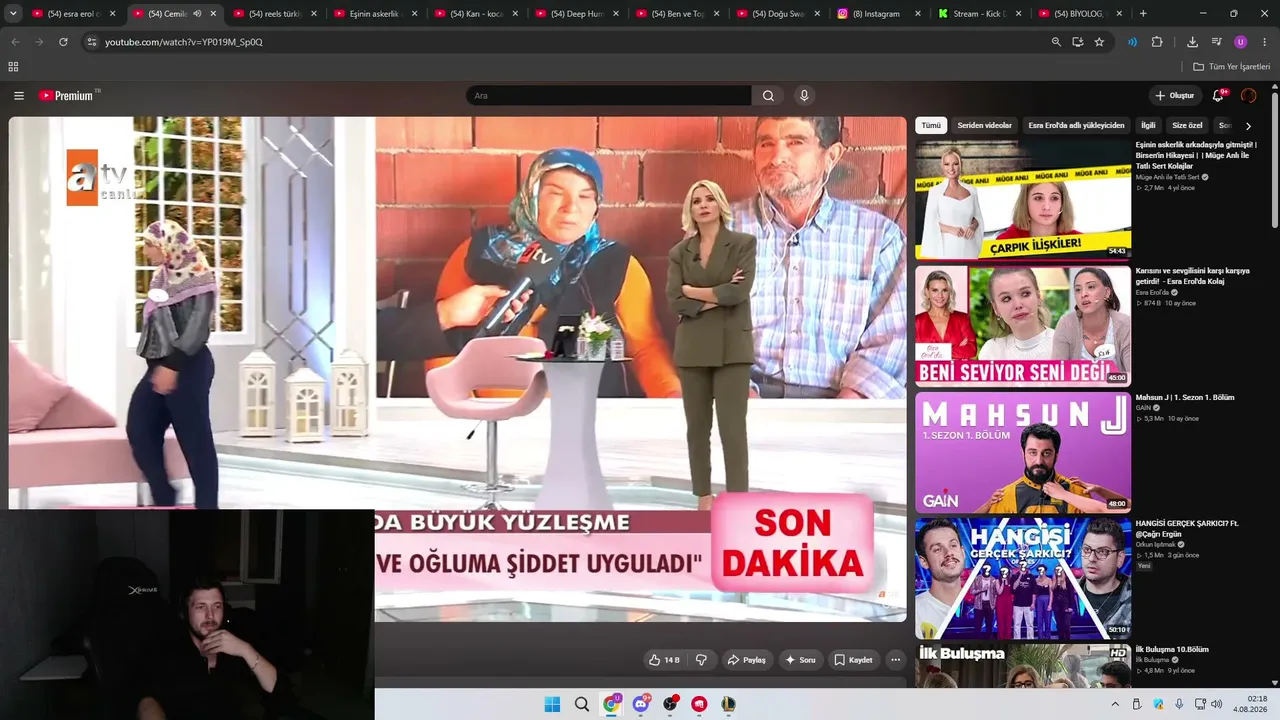The height and width of the screenshot is (720, 1280).
Task: Open YouTube notifications bell
Action: click(1218, 96)
